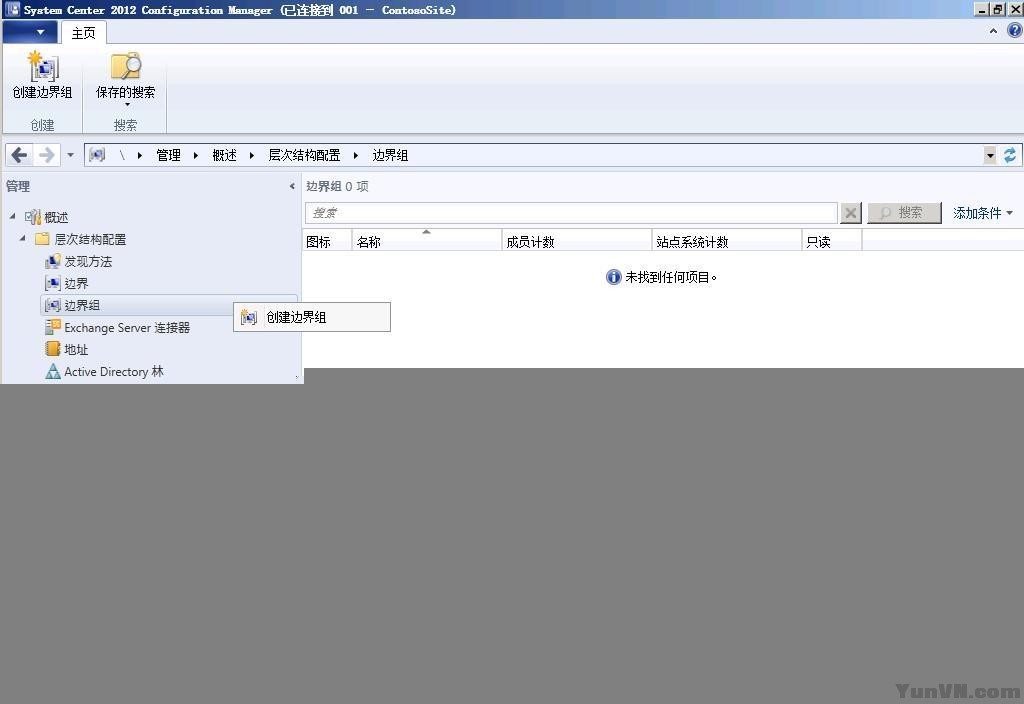Expand the arrow after 层次结构配置 in breadcrumb

pos(356,155)
